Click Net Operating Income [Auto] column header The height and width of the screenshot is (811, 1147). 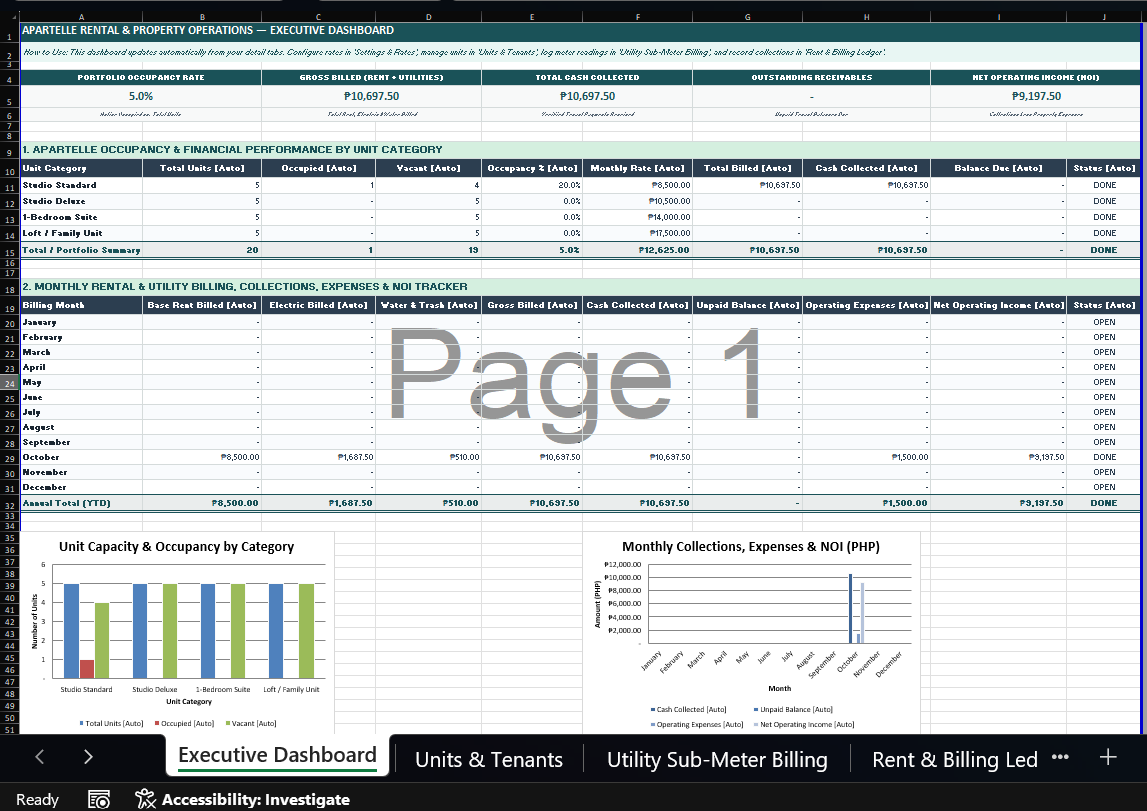(999, 305)
